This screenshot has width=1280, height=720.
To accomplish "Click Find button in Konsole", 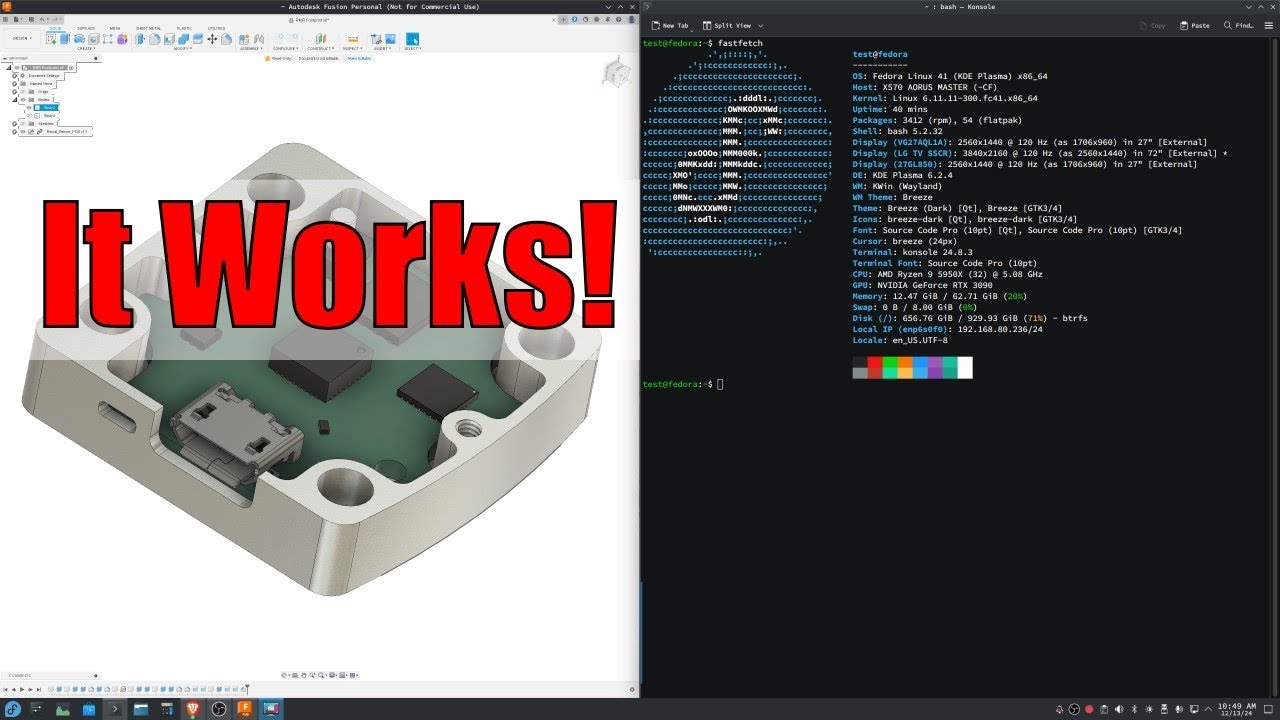I will [1239, 25].
